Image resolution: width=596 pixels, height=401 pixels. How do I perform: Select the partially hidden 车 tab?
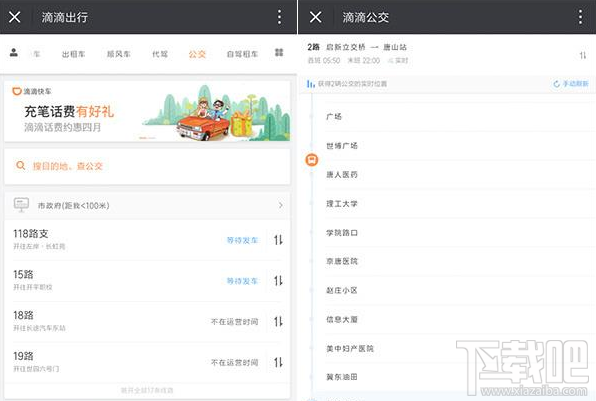[x=36, y=54]
